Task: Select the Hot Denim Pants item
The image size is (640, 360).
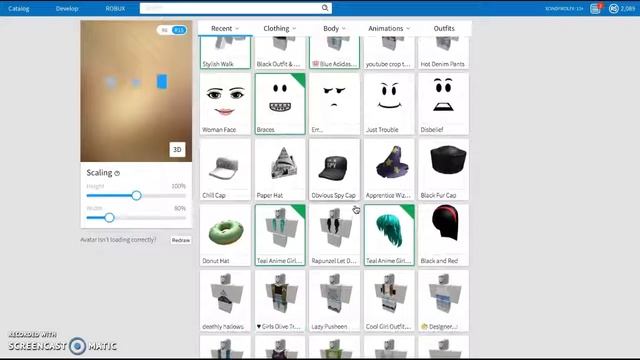Action: pos(444,53)
